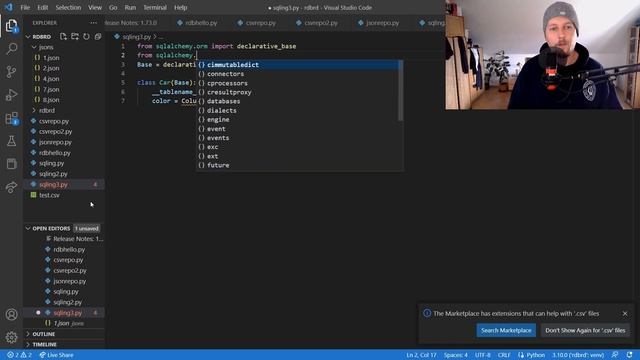The height and width of the screenshot is (360, 640).
Task: Open the File menu
Action: 25,7
